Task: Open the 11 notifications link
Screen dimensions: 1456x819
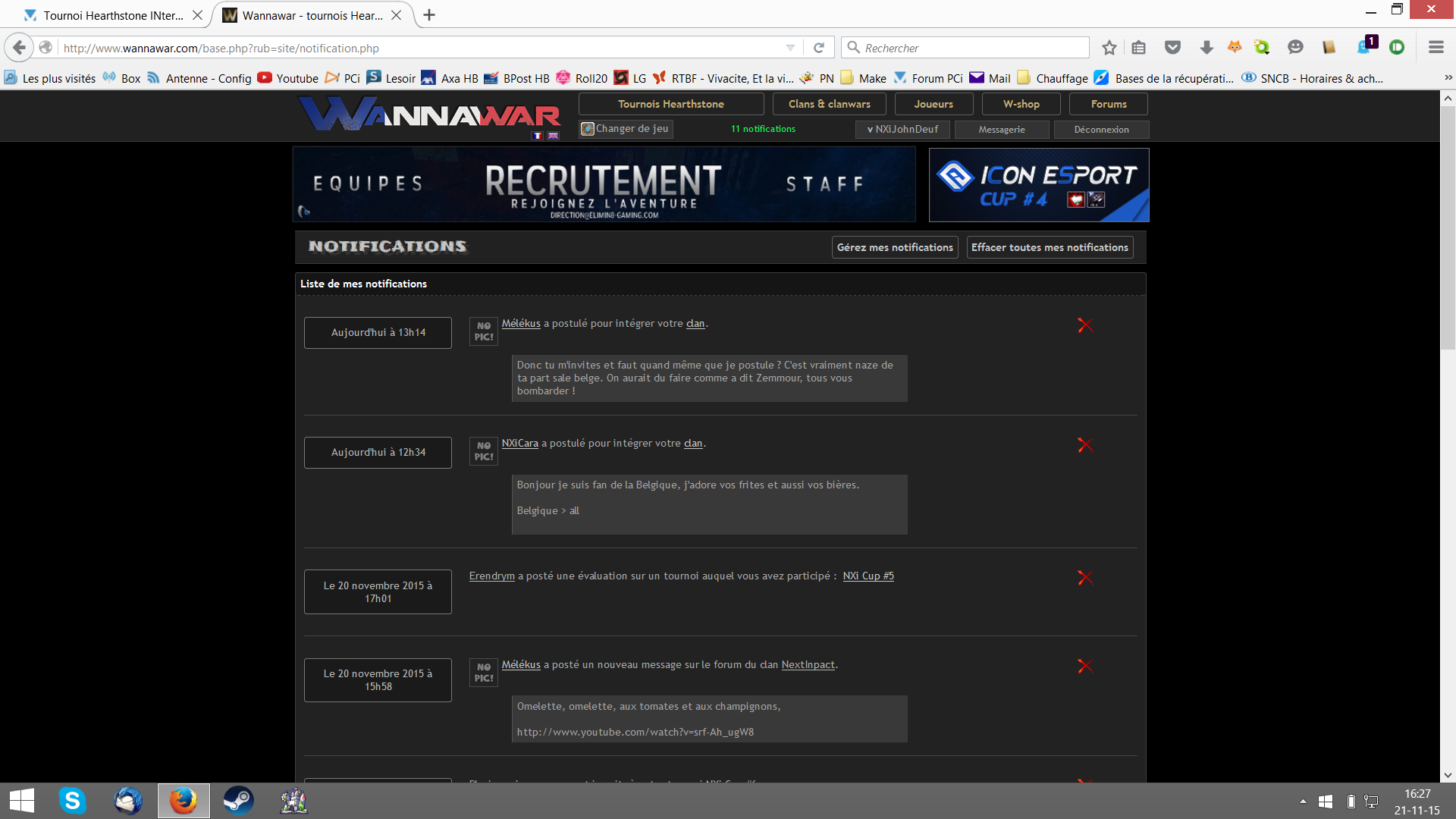Action: pyautogui.click(x=763, y=129)
